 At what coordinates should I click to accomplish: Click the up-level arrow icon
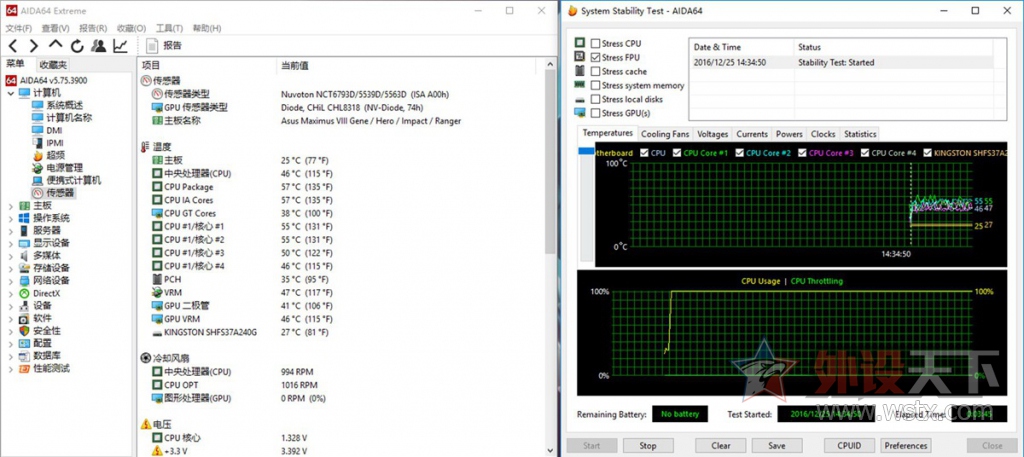pyautogui.click(x=56, y=44)
